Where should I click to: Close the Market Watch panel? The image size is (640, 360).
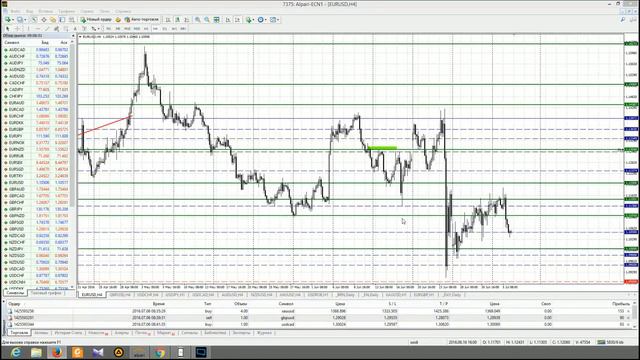(x=73, y=36)
